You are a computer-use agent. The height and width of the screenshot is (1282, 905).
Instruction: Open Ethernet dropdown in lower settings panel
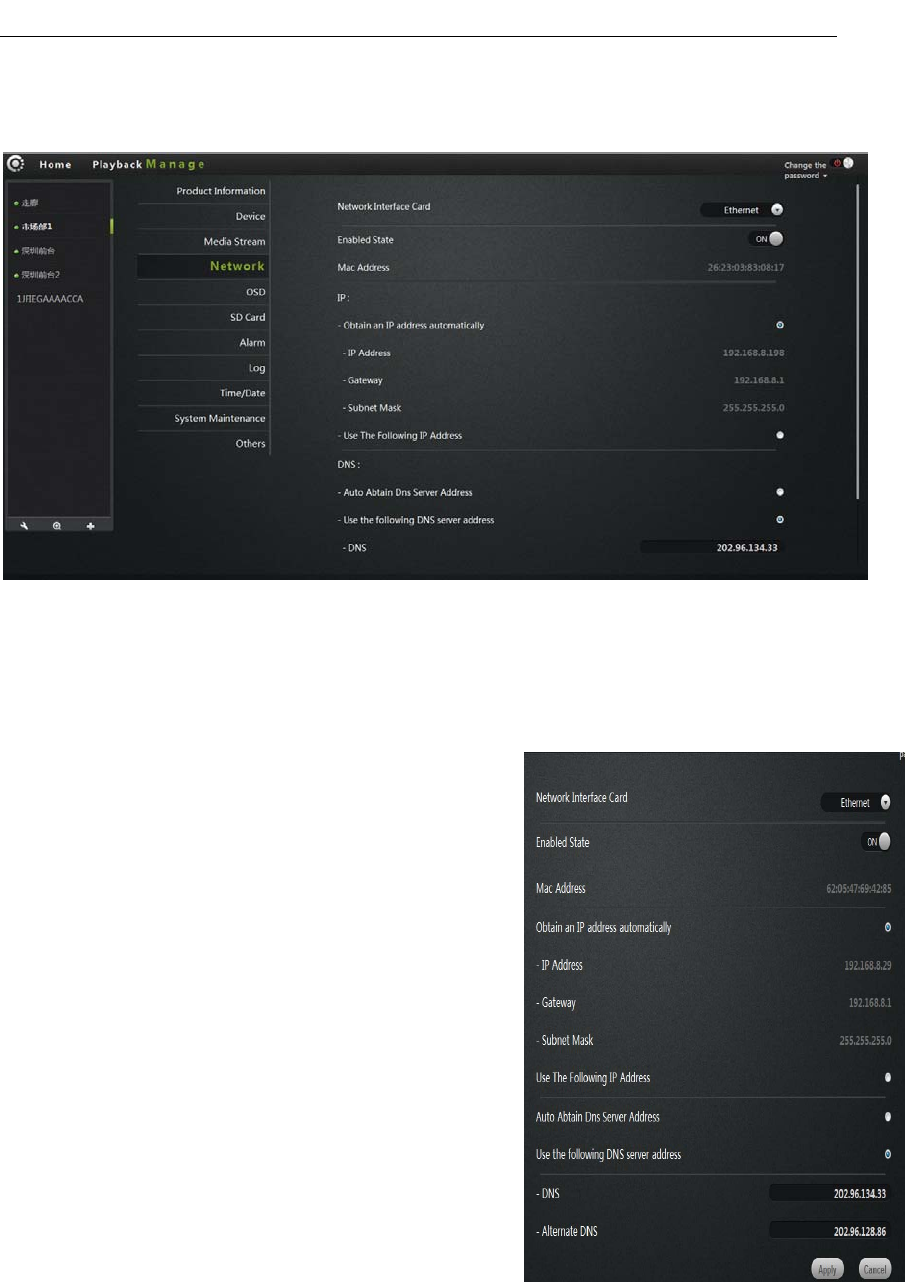coord(855,802)
